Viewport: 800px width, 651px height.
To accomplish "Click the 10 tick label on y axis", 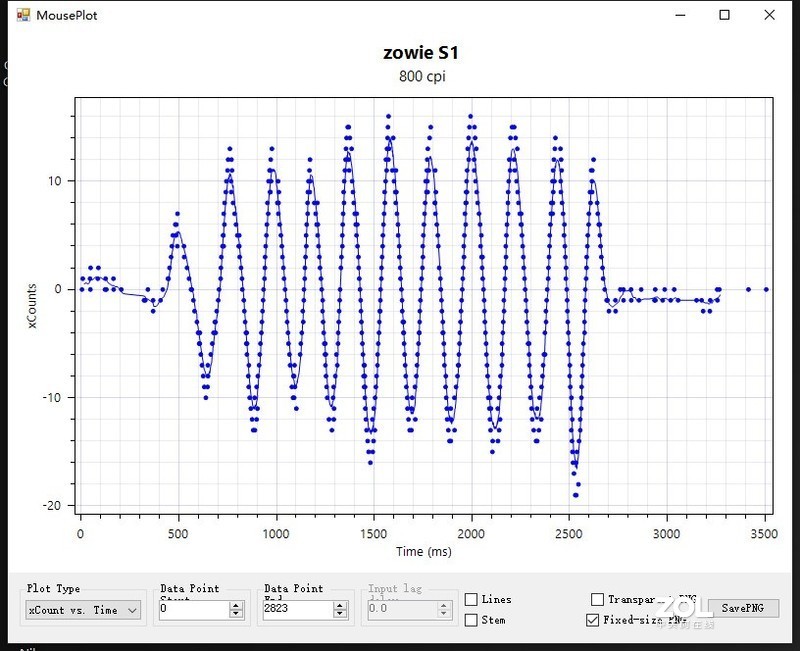I will 54,181.
